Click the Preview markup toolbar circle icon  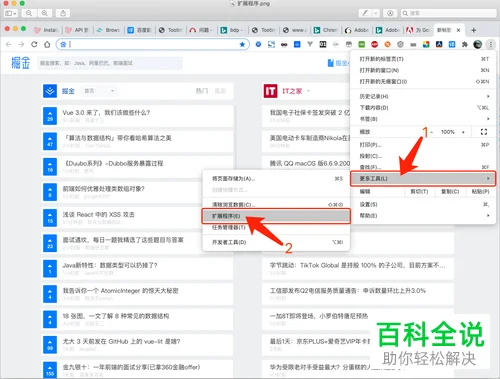tap(390, 13)
